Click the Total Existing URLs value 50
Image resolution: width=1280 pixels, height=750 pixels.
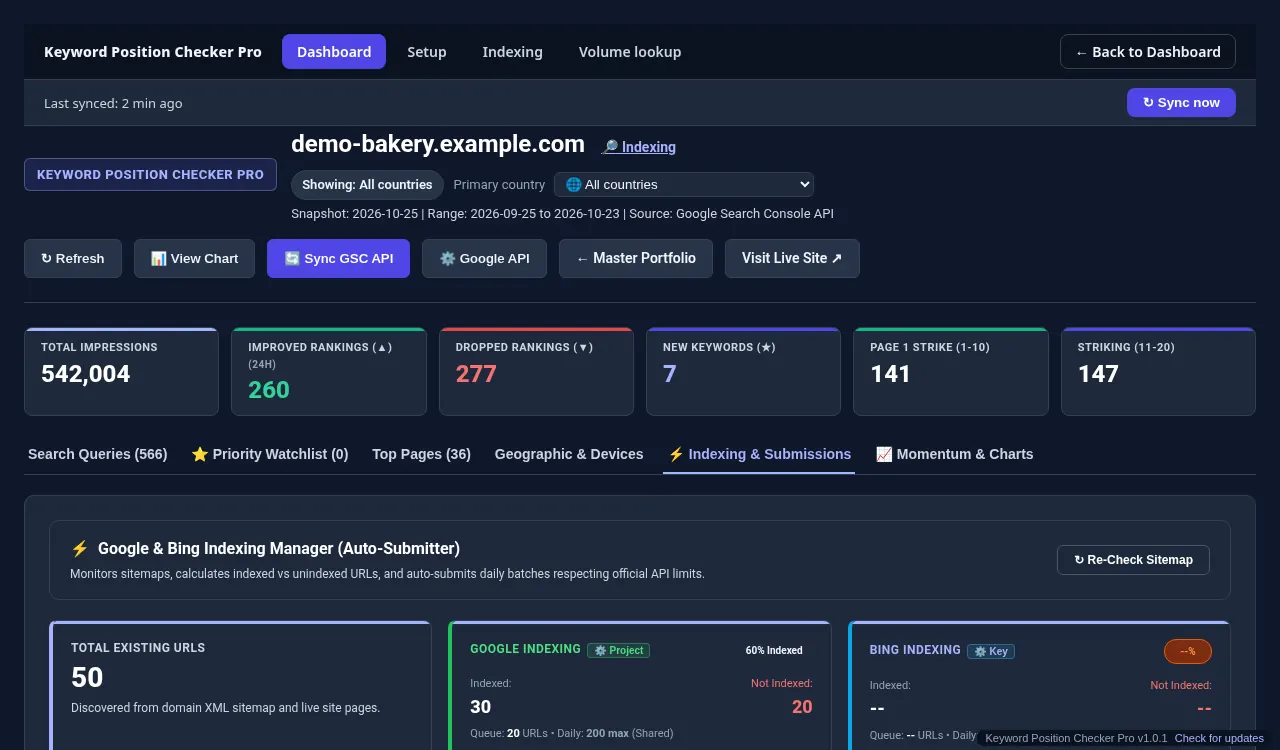pyautogui.click(x=87, y=677)
